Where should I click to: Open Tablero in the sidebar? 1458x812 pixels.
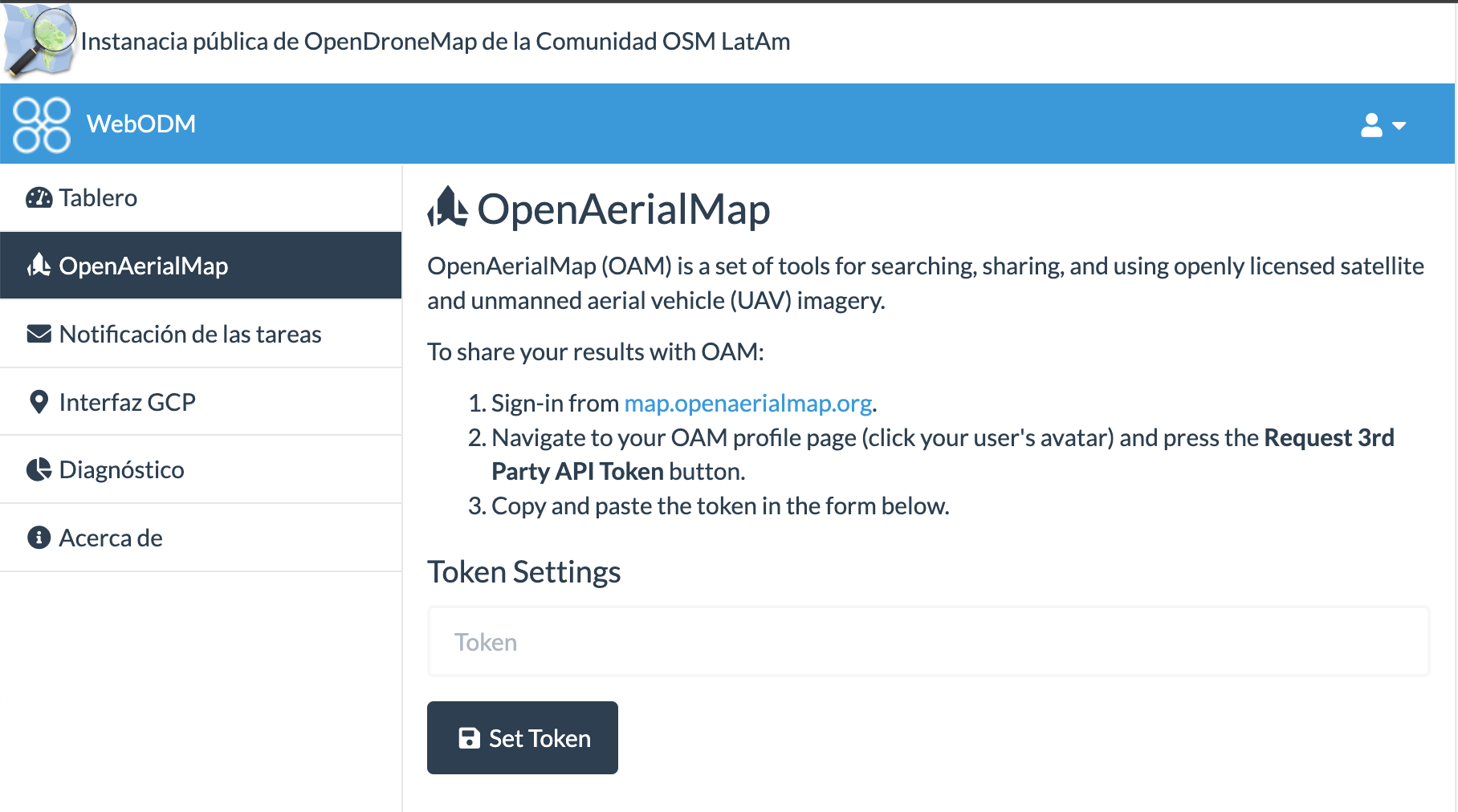click(201, 198)
